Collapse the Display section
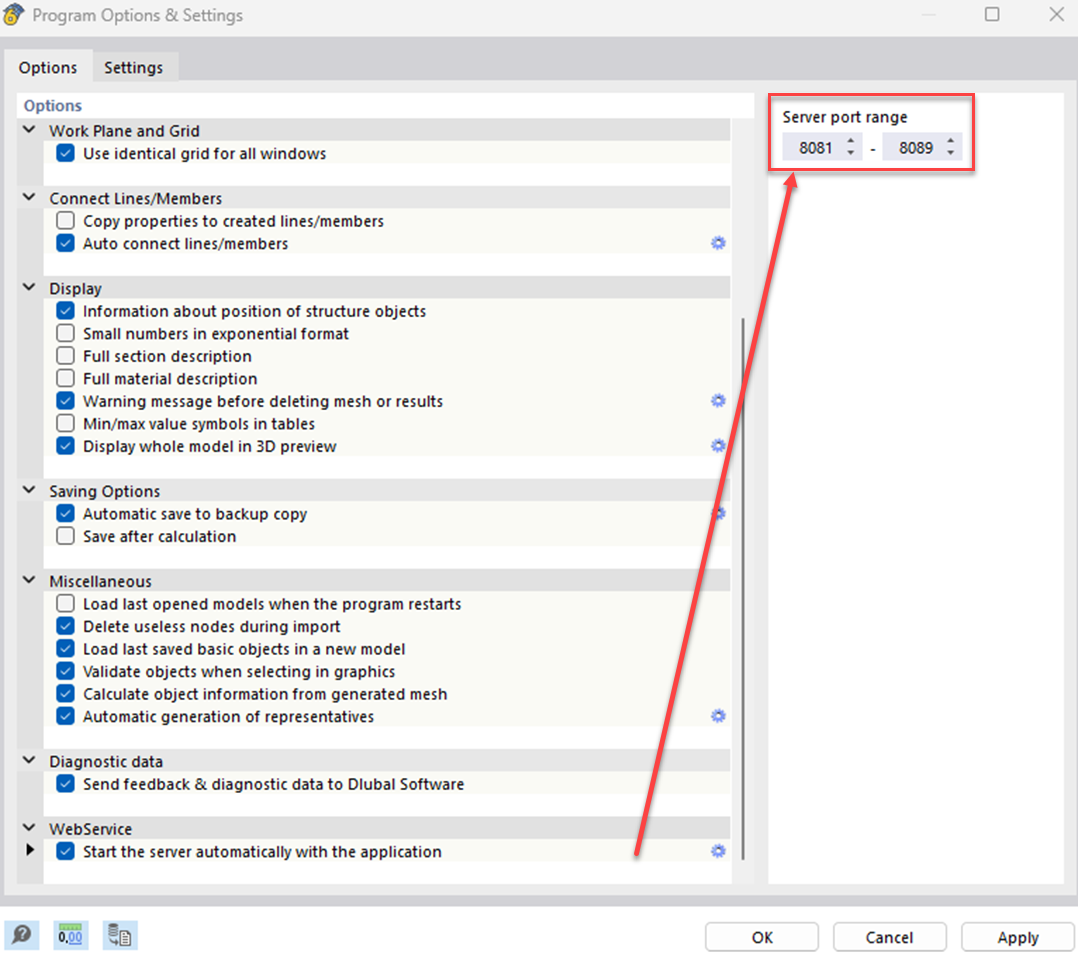The height and width of the screenshot is (960, 1078). [x=28, y=287]
